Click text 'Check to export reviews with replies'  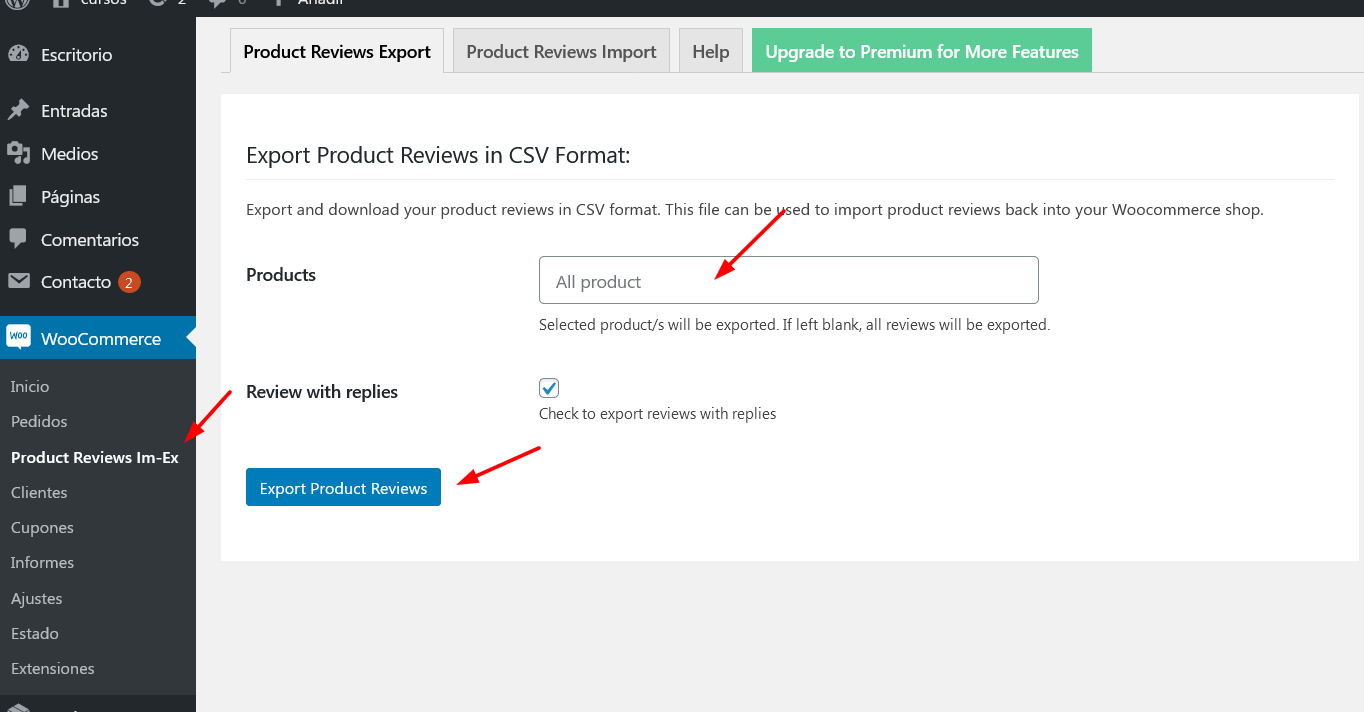tap(658, 413)
